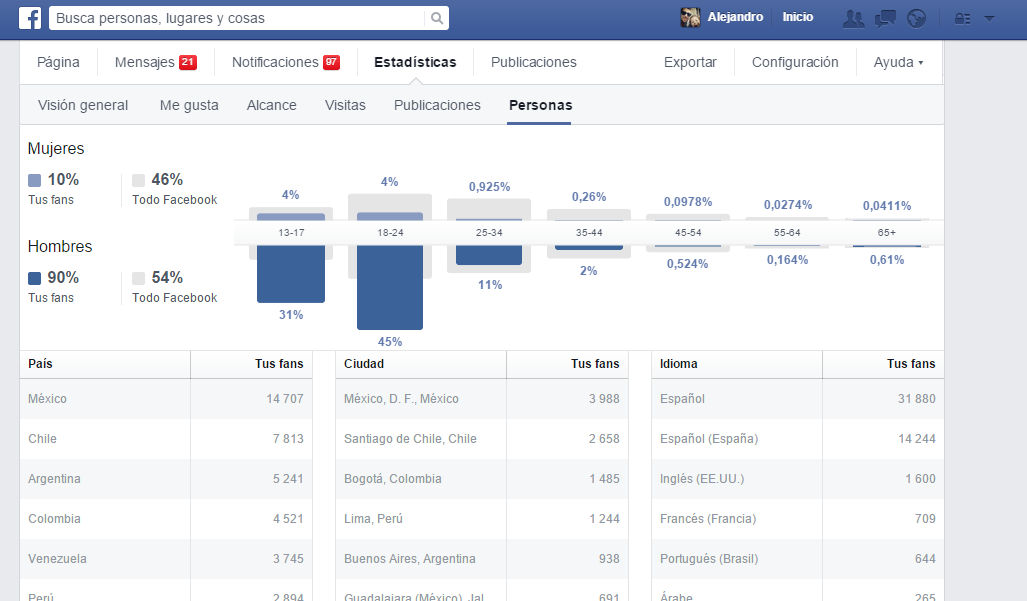The image size is (1027, 601).
Task: Open Configuración
Action: 795,62
